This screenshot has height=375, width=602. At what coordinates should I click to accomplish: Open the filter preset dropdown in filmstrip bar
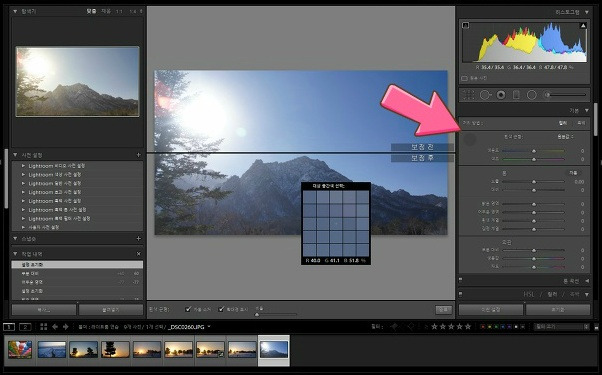562,327
